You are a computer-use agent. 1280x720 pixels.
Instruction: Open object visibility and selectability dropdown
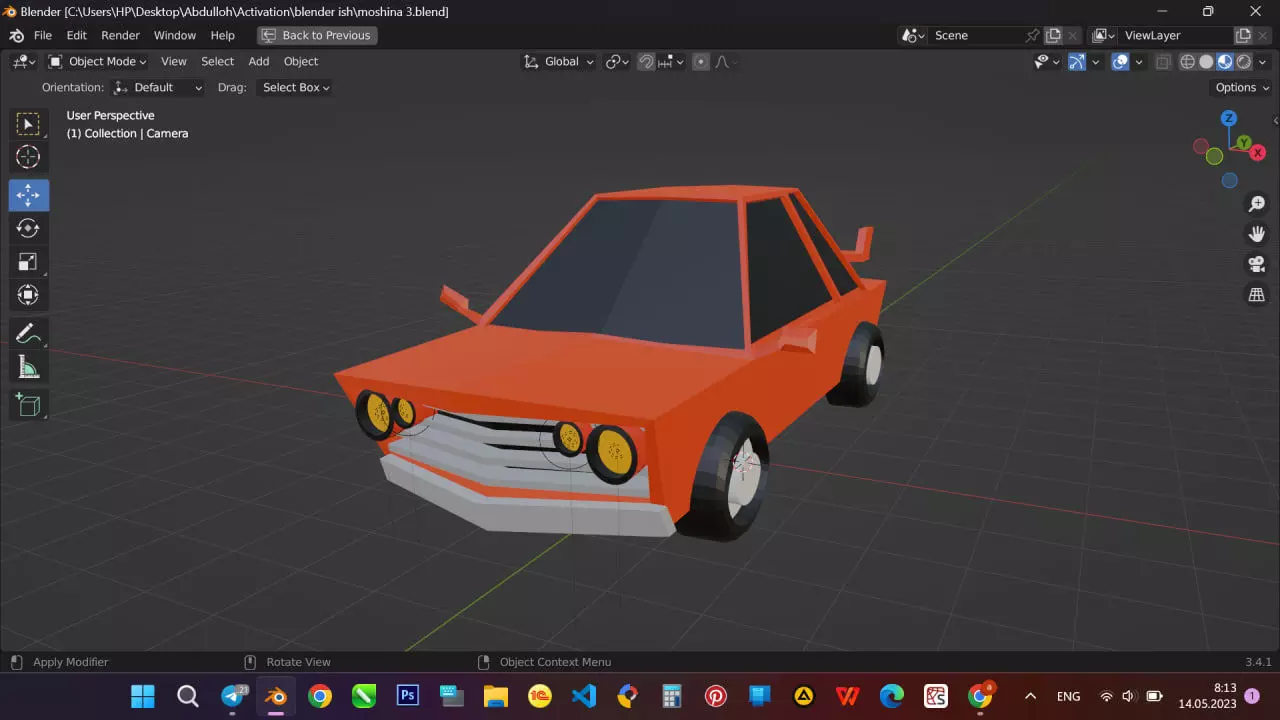[x=1046, y=61]
